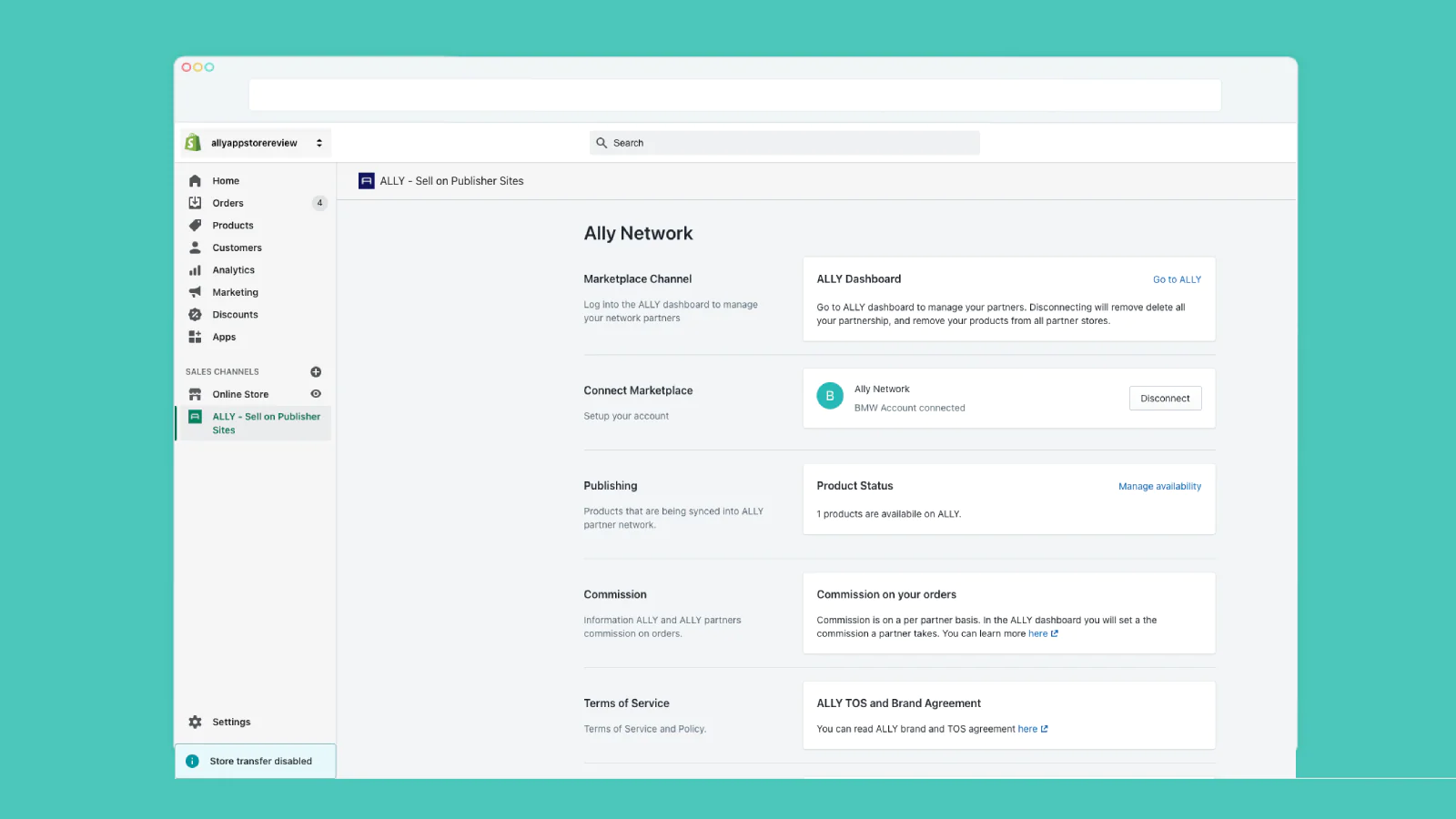Click the '1 products are available on ALLY' text
The height and width of the screenshot is (819, 1456).
tap(888, 514)
